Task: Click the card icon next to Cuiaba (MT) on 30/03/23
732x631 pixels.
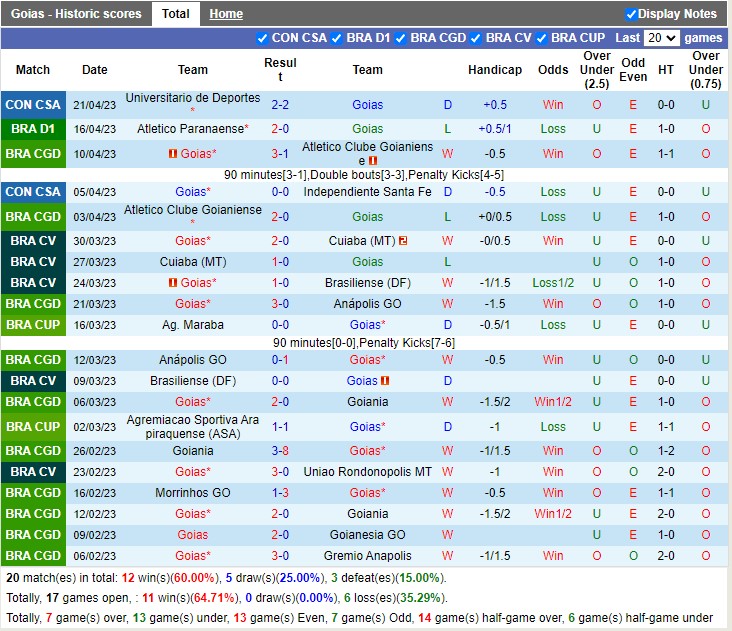Action: point(403,241)
